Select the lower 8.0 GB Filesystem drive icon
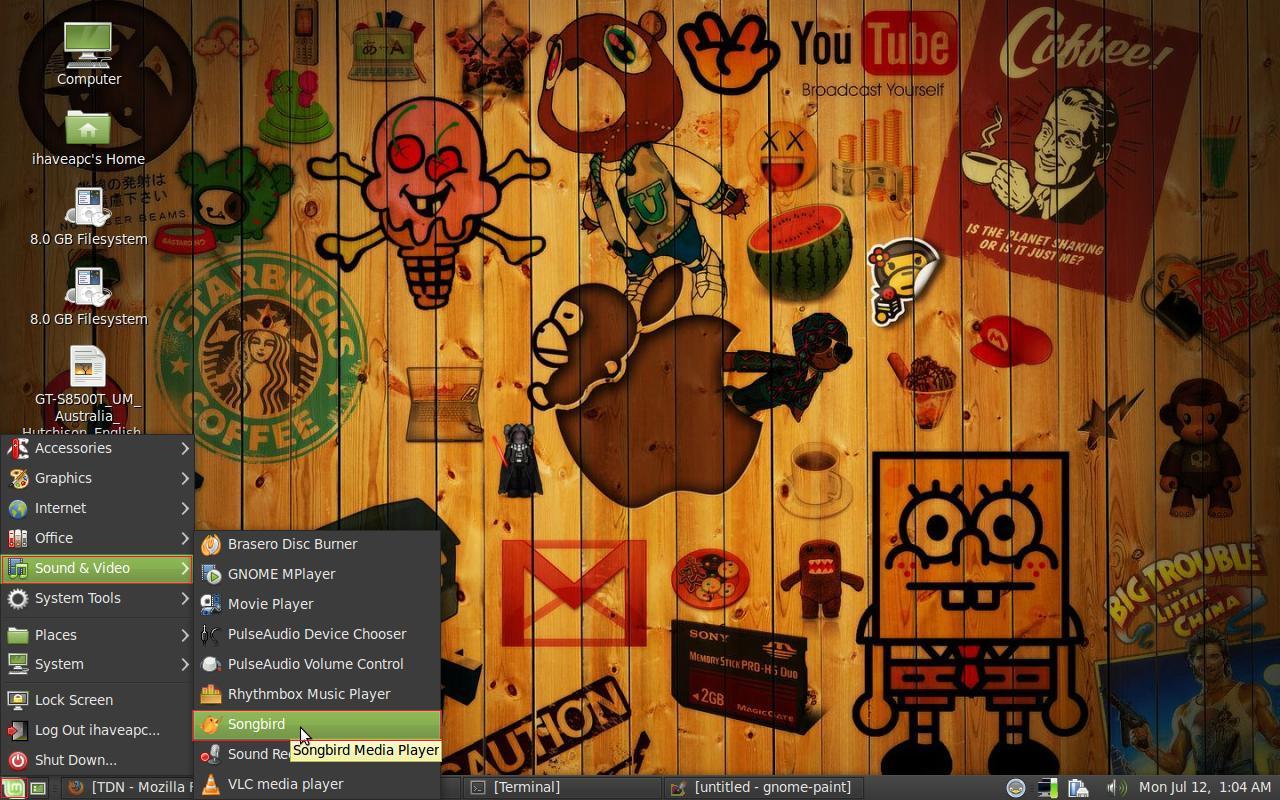Image resolution: width=1280 pixels, height=800 pixels. [x=88, y=287]
